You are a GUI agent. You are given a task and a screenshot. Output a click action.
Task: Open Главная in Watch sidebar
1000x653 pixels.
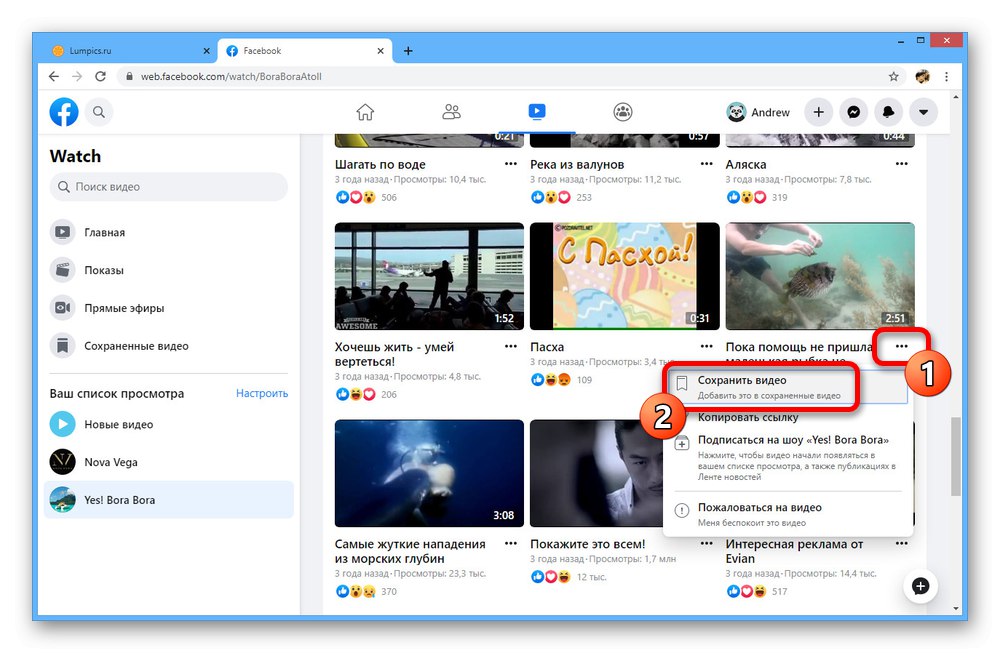pyautogui.click(x=168, y=232)
